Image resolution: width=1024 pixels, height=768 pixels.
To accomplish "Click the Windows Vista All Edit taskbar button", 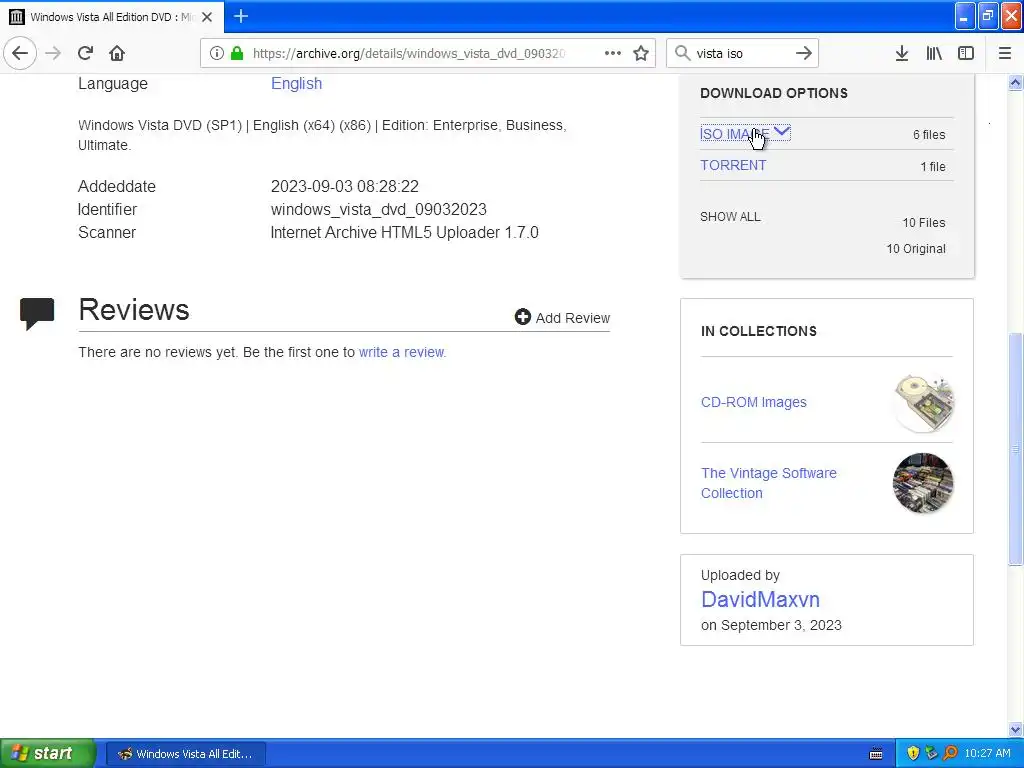I will (185, 754).
